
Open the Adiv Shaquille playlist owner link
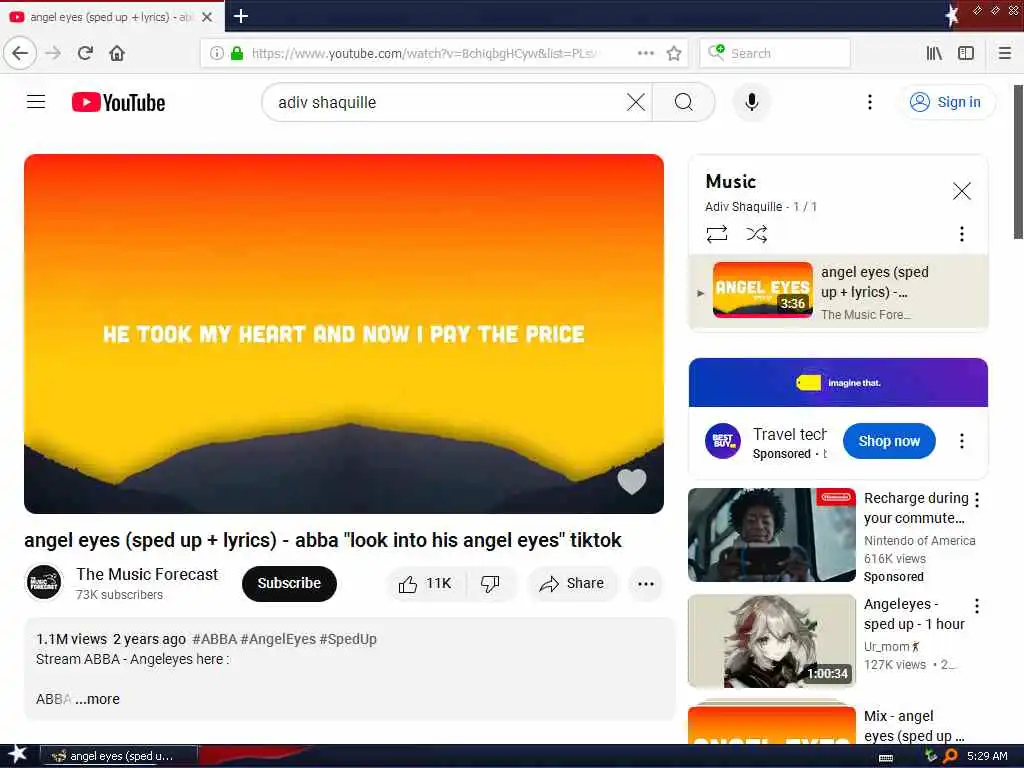click(x=743, y=206)
